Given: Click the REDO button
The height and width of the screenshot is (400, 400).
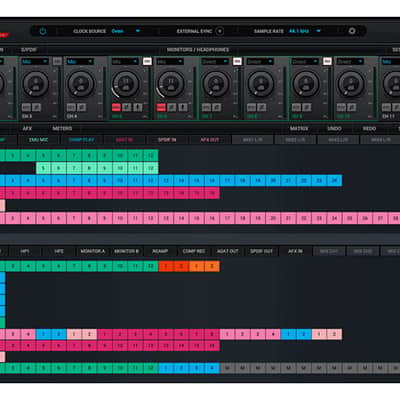Looking at the screenshot, I should (x=369, y=128).
